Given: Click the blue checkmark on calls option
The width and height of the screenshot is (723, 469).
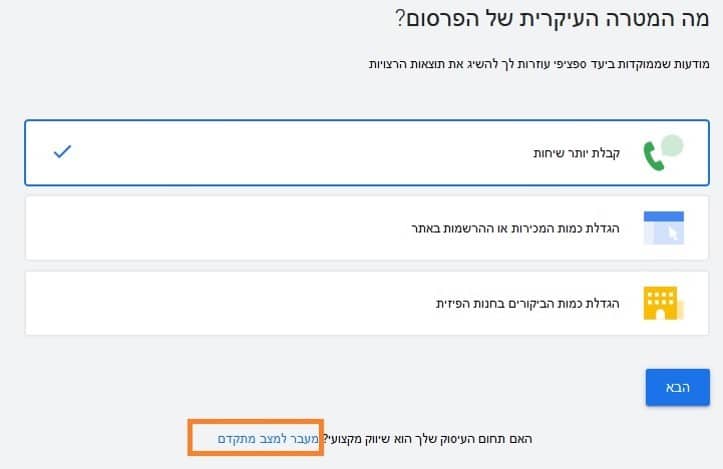Looking at the screenshot, I should coord(62,153).
